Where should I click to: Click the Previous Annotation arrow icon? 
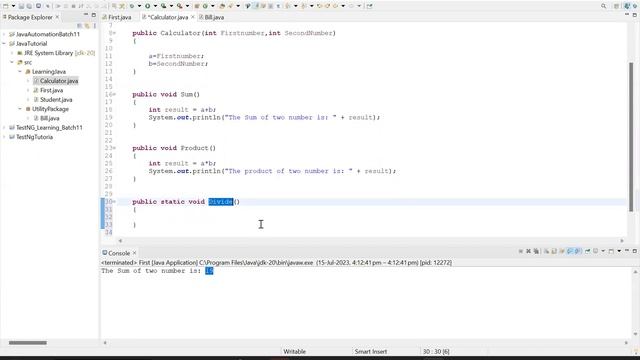point(304,6)
